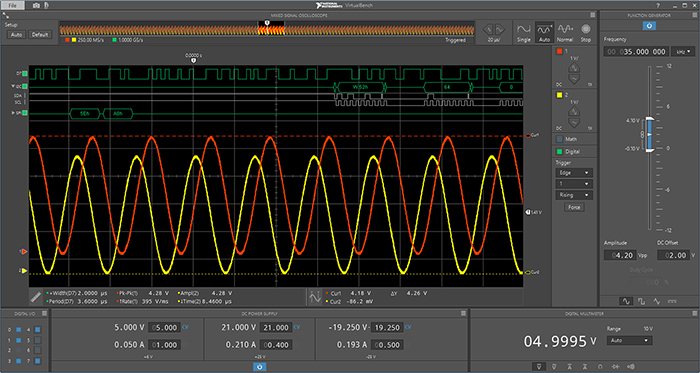
Task: Take a screenshot with camera icon
Action: pos(36,5)
